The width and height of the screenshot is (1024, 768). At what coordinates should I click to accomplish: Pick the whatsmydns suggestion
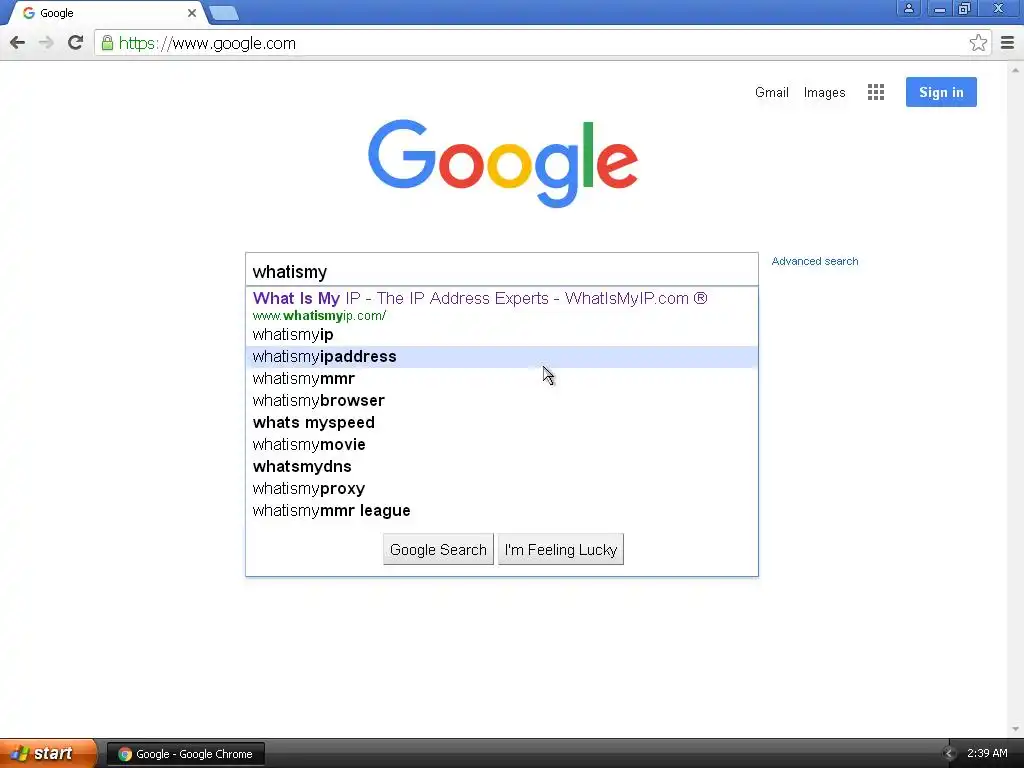tap(502, 467)
